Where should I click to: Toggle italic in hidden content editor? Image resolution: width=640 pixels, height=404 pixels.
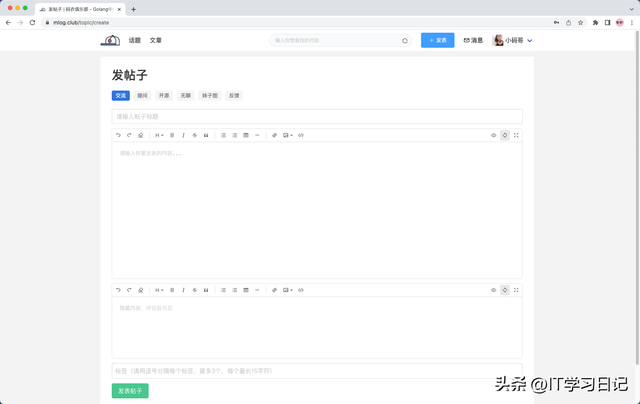point(183,290)
